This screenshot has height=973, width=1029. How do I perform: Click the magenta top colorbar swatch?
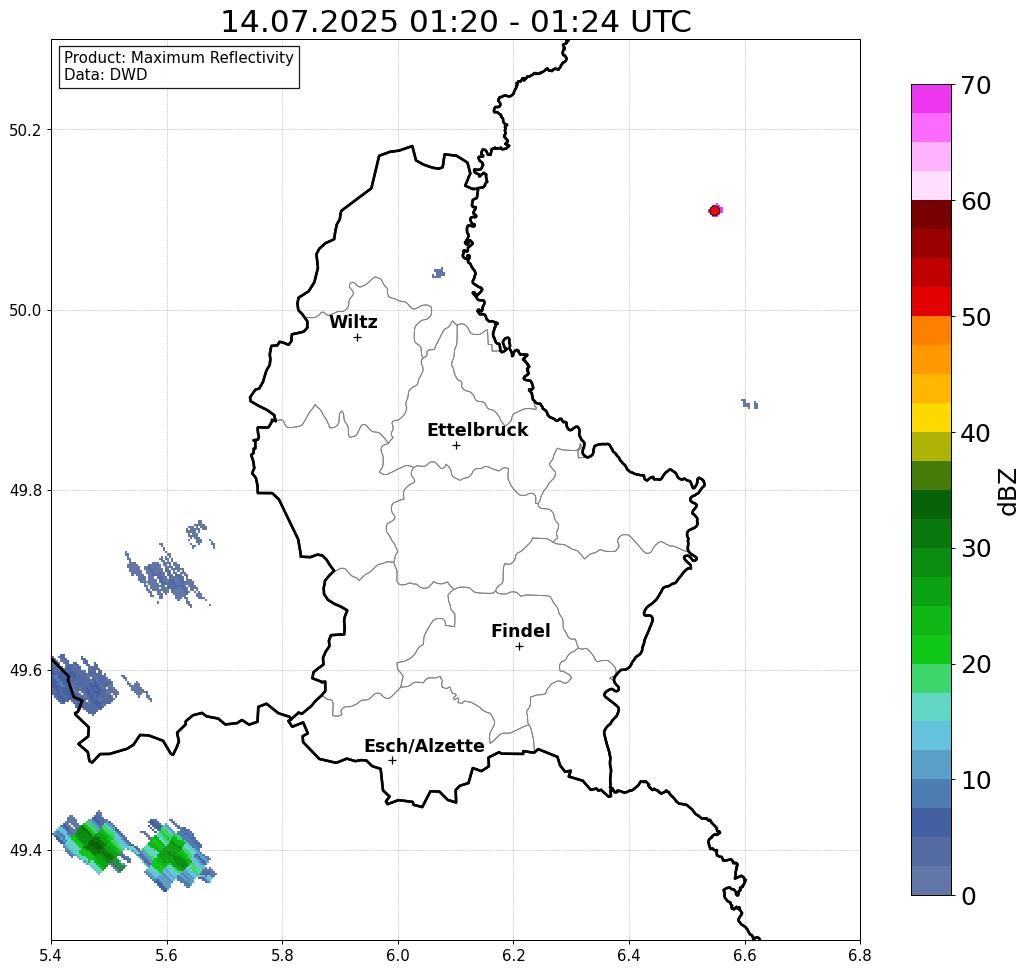(x=931, y=99)
